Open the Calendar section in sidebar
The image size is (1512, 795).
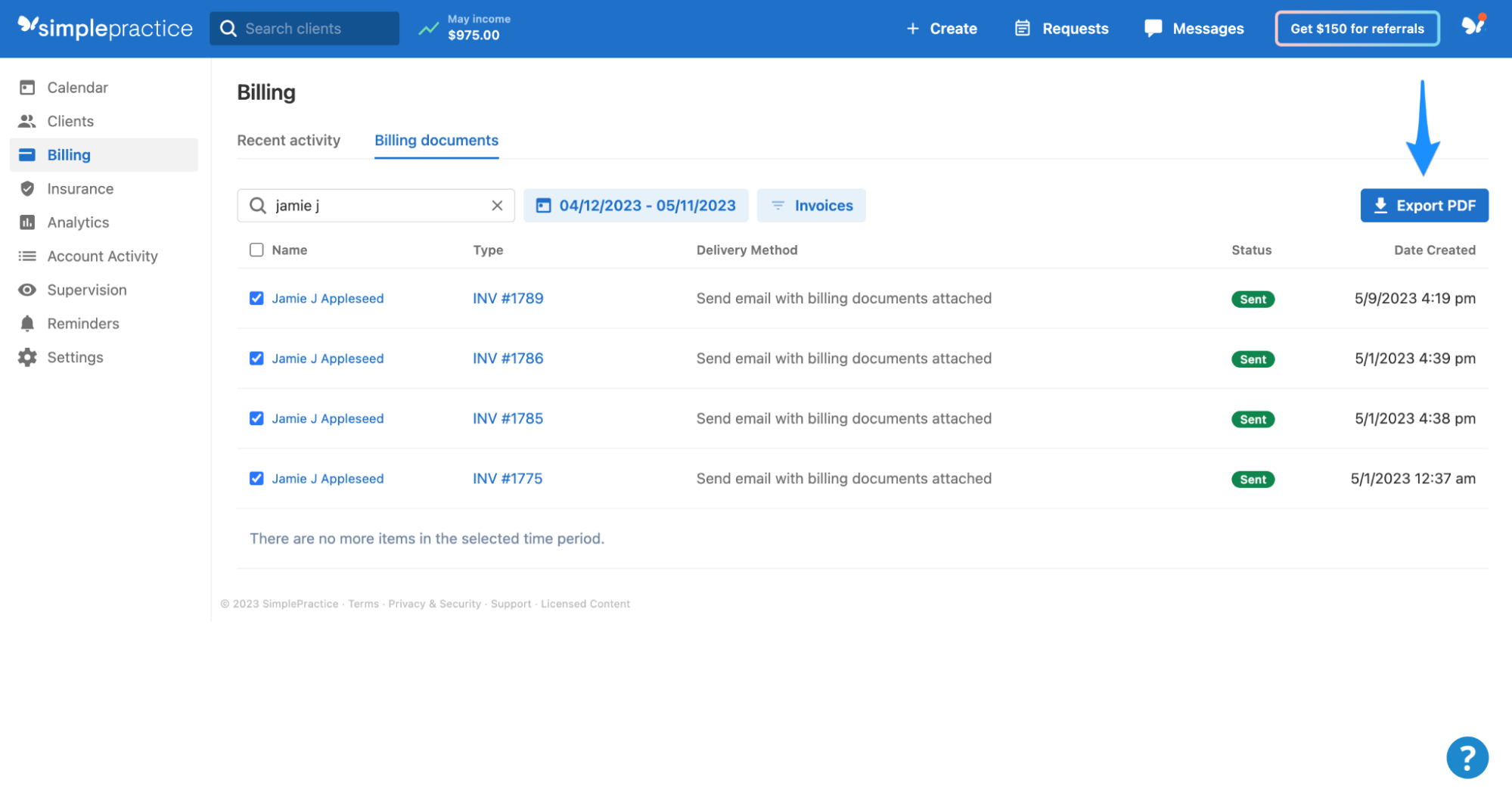(x=77, y=87)
